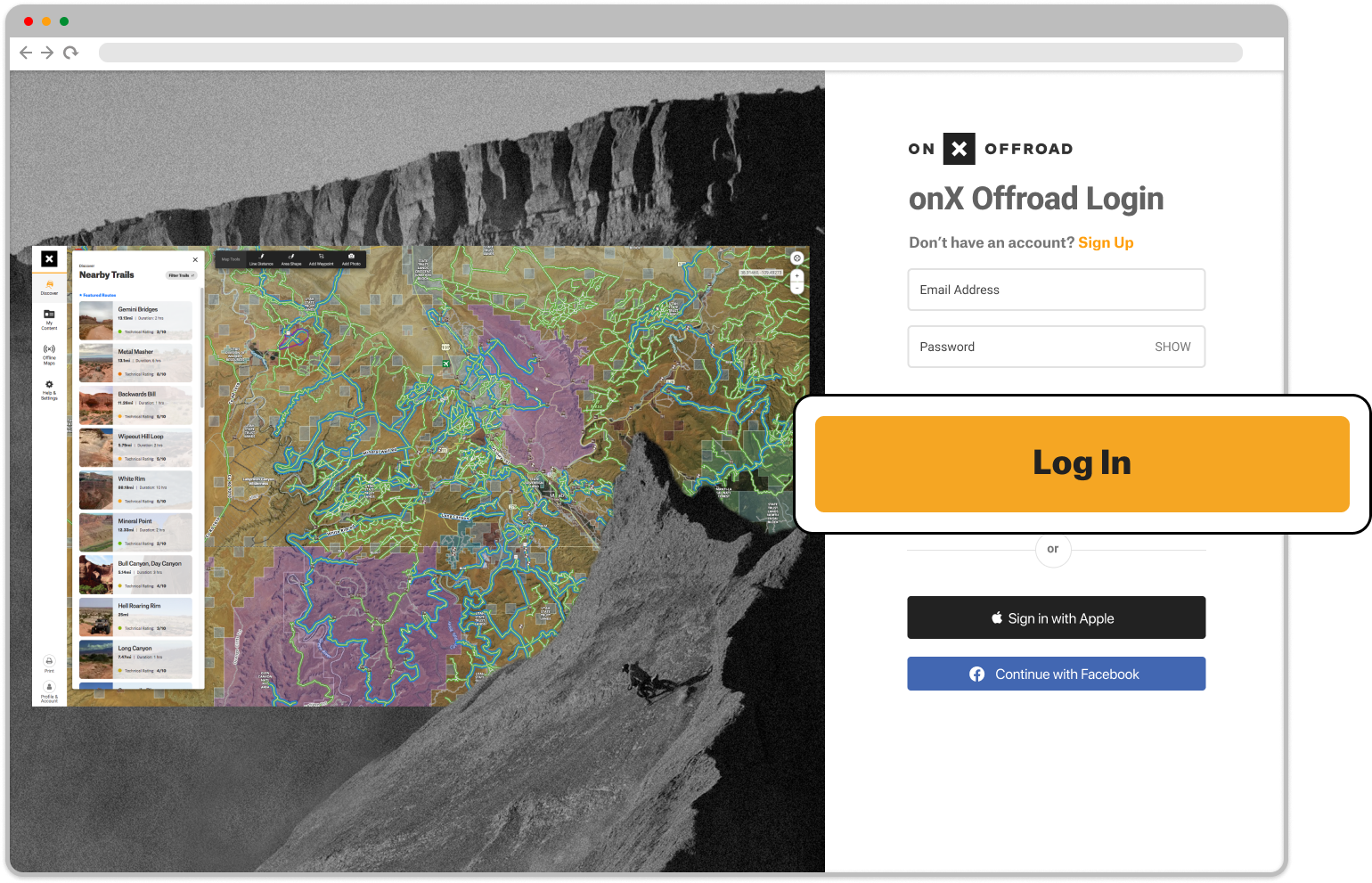Click the Add Photo camera tool
Image resolution: width=1372 pixels, height=883 pixels.
click(x=351, y=258)
